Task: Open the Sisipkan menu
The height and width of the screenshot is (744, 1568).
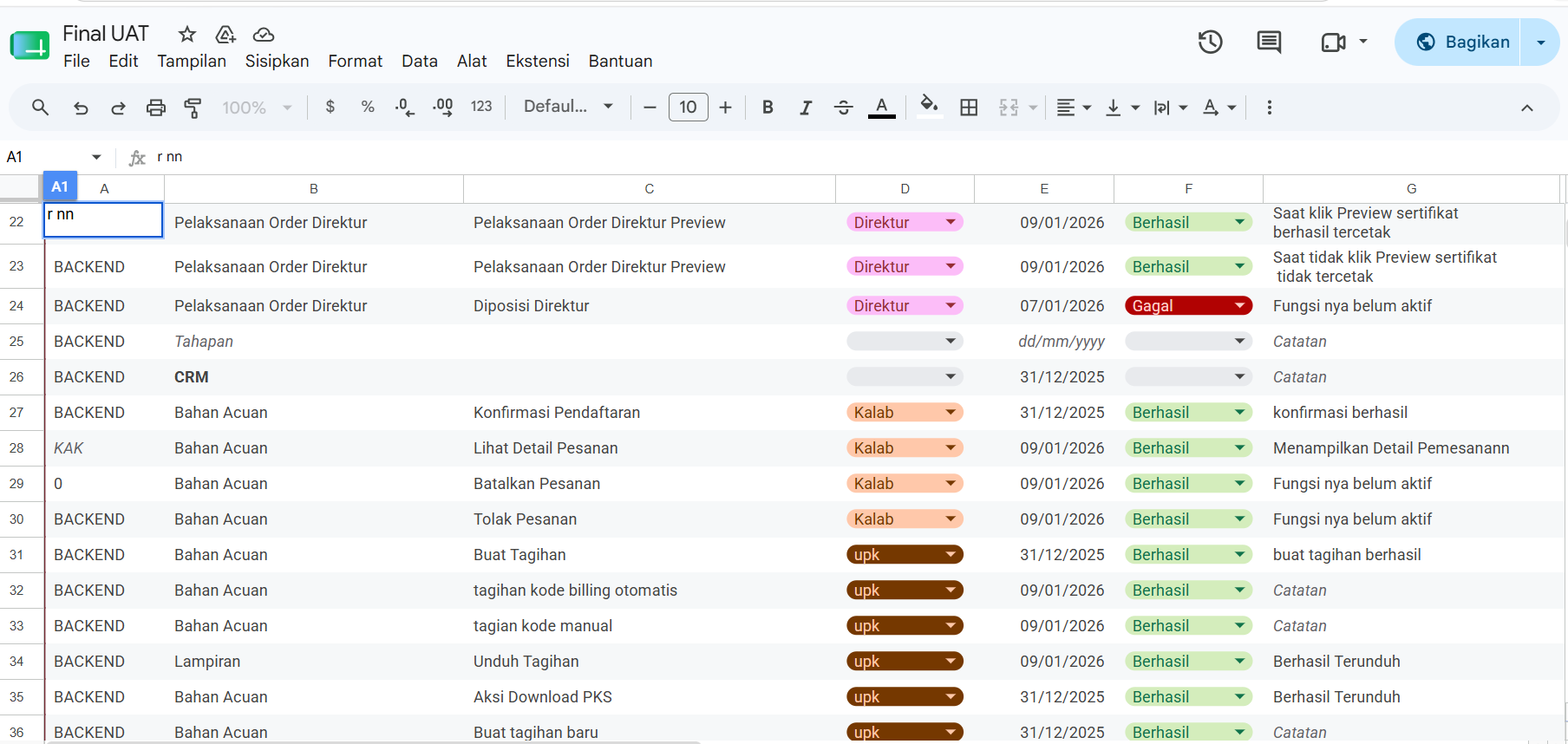Action: [277, 61]
